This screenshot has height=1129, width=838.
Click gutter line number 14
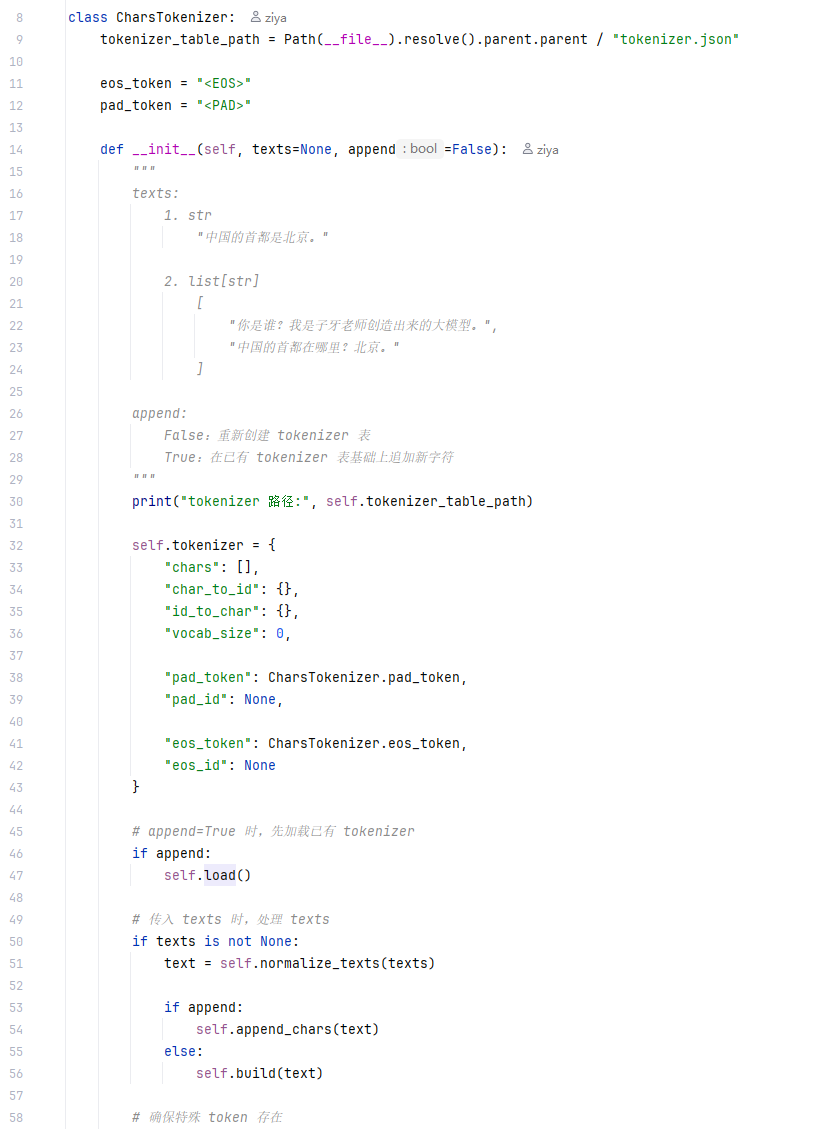(16, 150)
